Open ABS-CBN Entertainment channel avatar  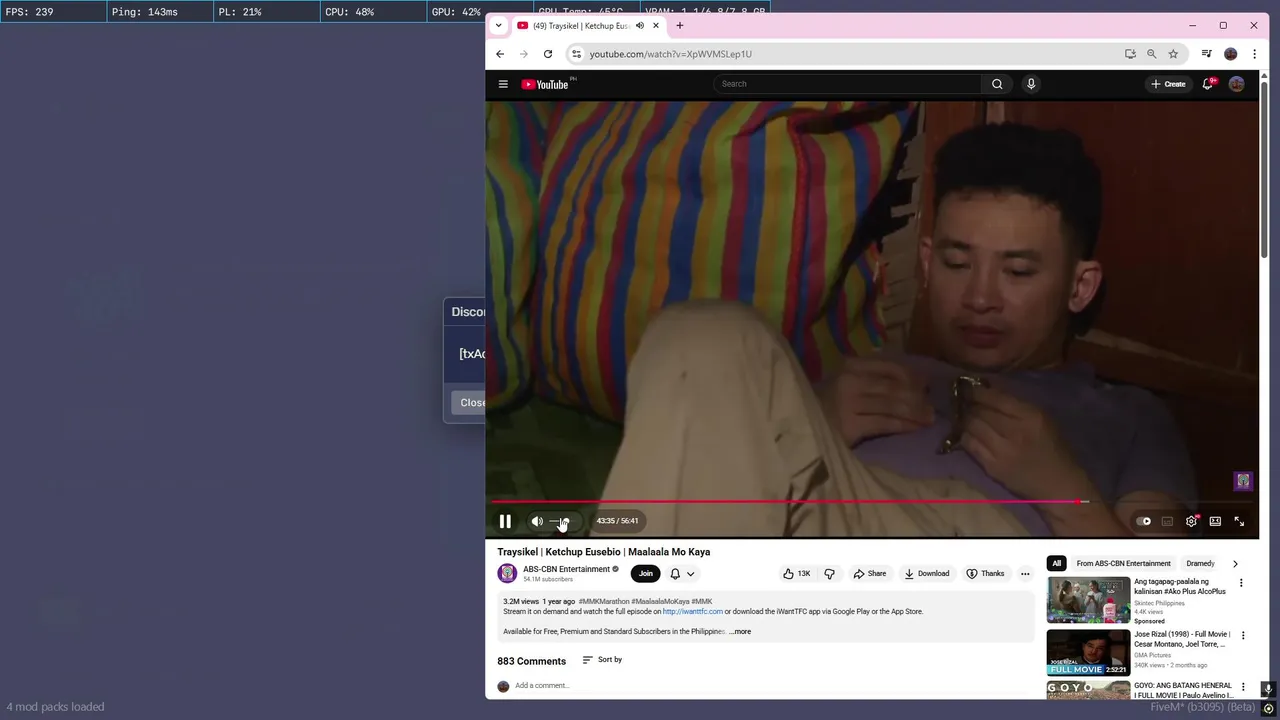click(507, 573)
